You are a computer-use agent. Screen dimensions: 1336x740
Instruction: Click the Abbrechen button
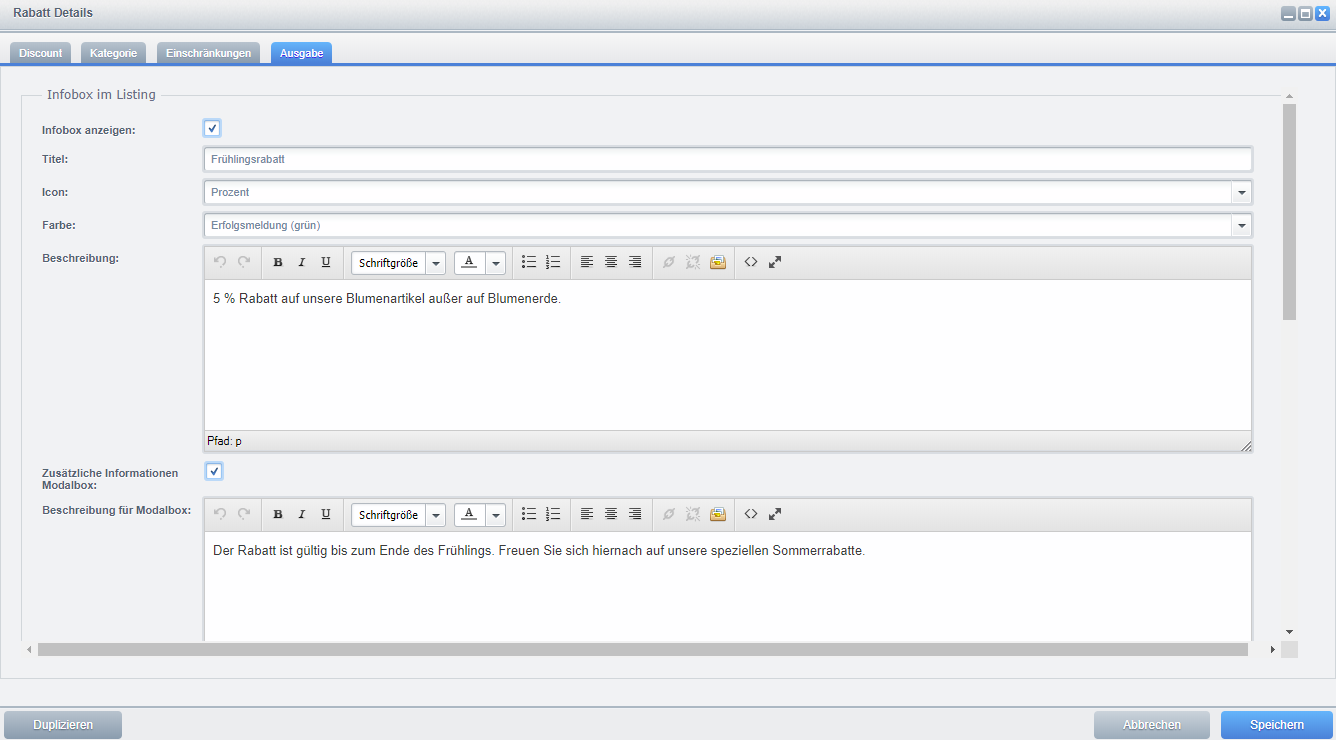click(x=1152, y=725)
